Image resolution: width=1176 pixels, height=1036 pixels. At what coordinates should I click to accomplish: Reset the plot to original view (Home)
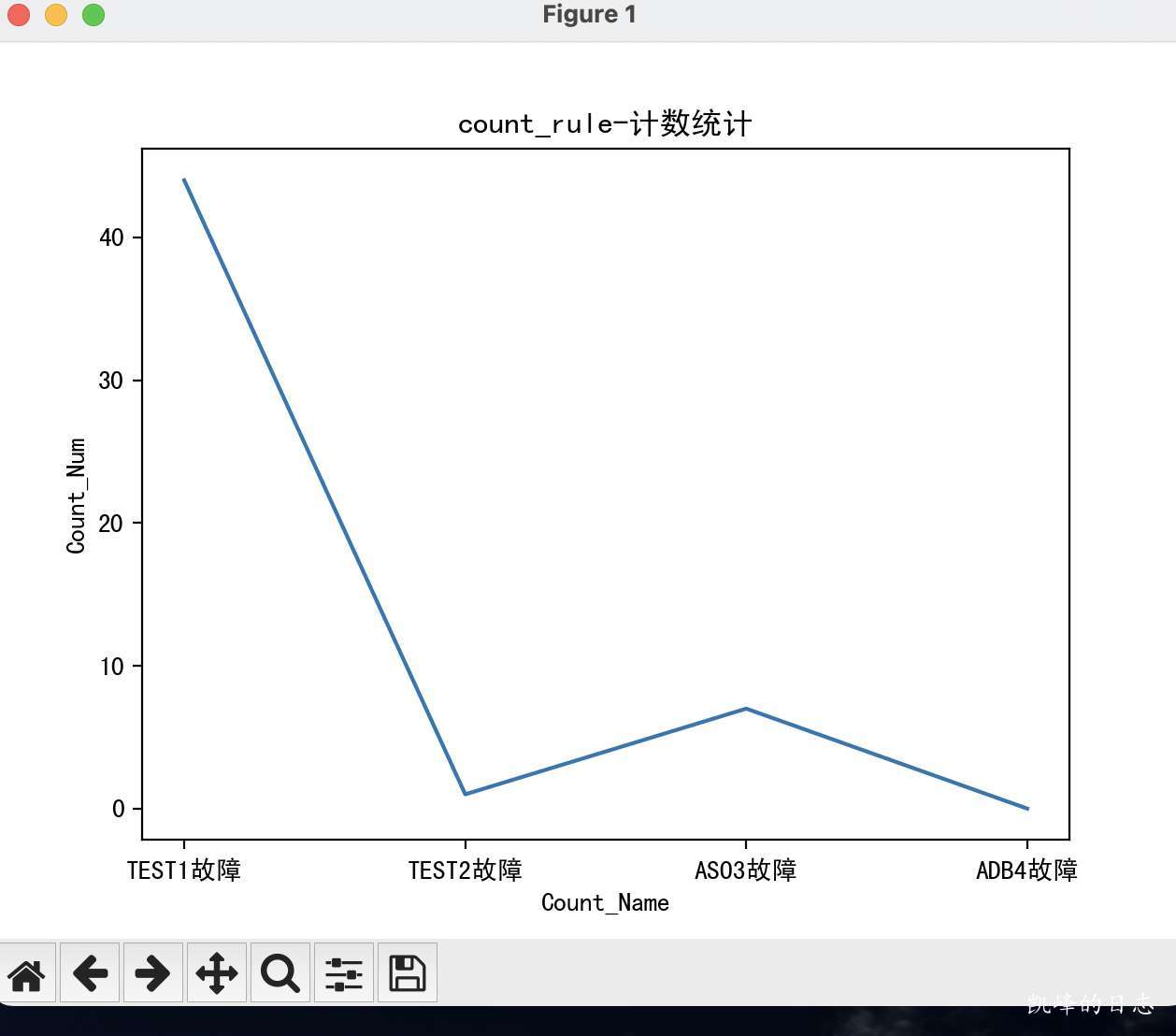click(27, 973)
